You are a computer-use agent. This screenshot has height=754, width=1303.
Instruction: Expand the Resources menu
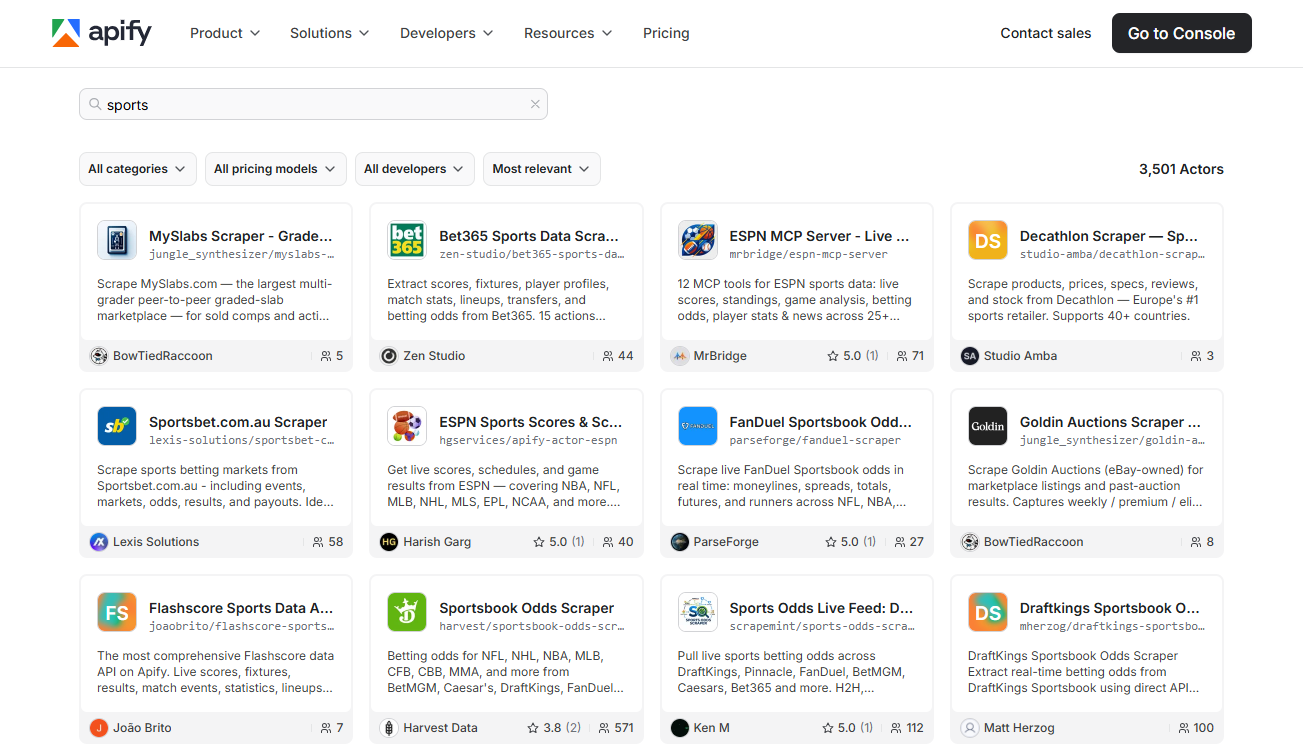pos(568,33)
